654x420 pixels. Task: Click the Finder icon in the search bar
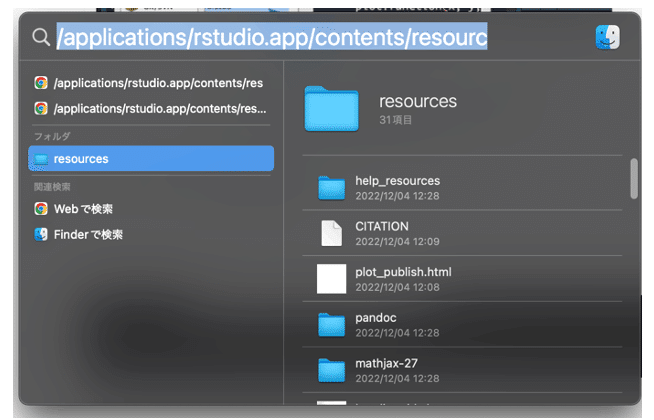607,37
